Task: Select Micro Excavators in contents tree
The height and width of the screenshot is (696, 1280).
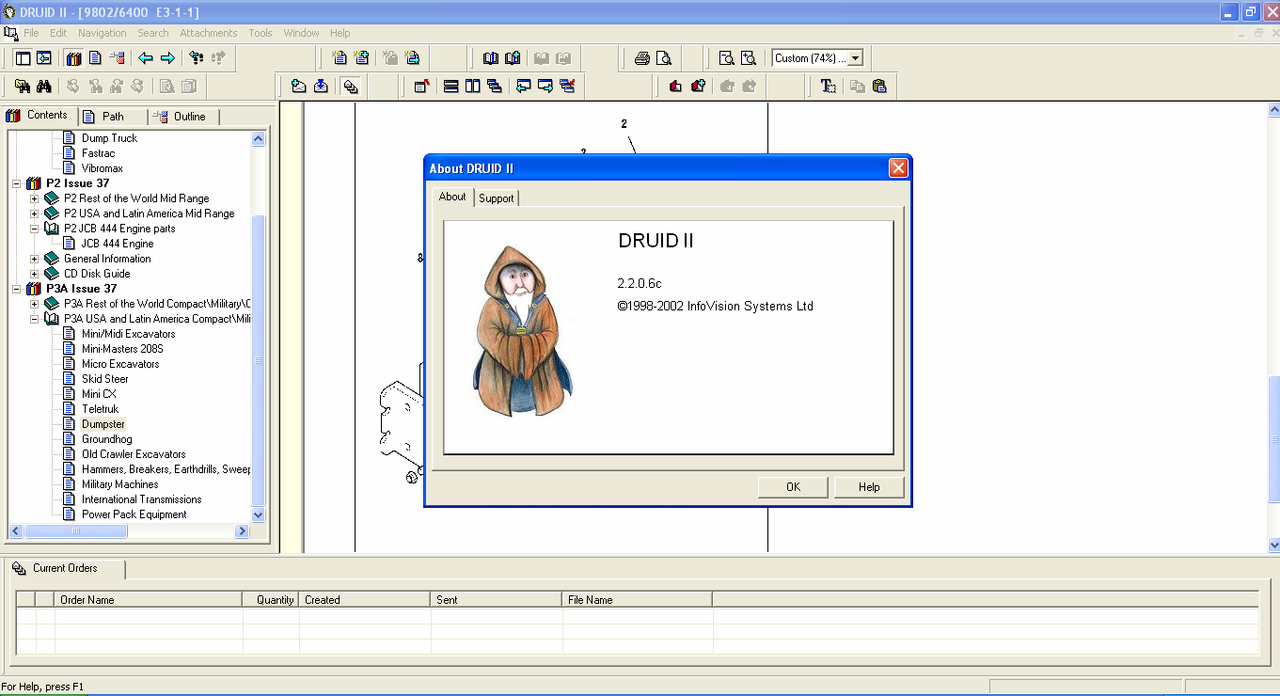Action: click(120, 364)
